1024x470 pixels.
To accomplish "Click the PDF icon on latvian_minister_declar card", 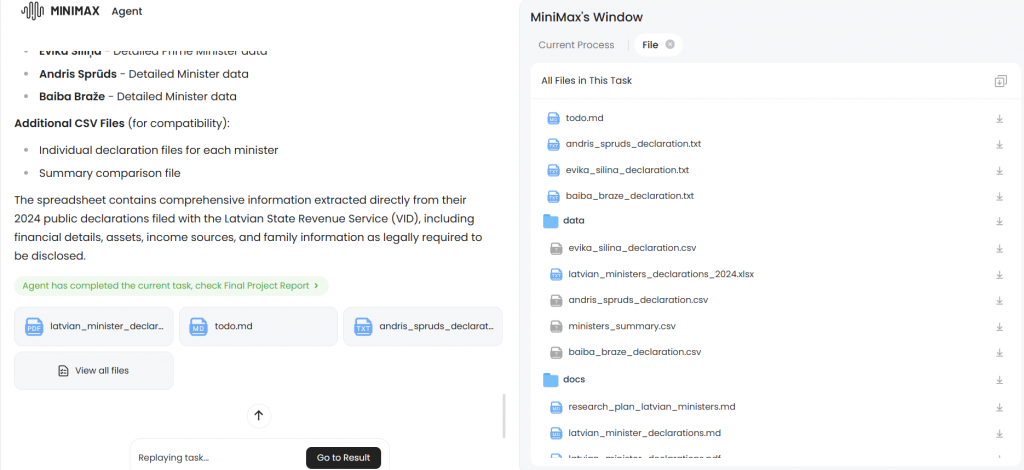I will 34,326.
